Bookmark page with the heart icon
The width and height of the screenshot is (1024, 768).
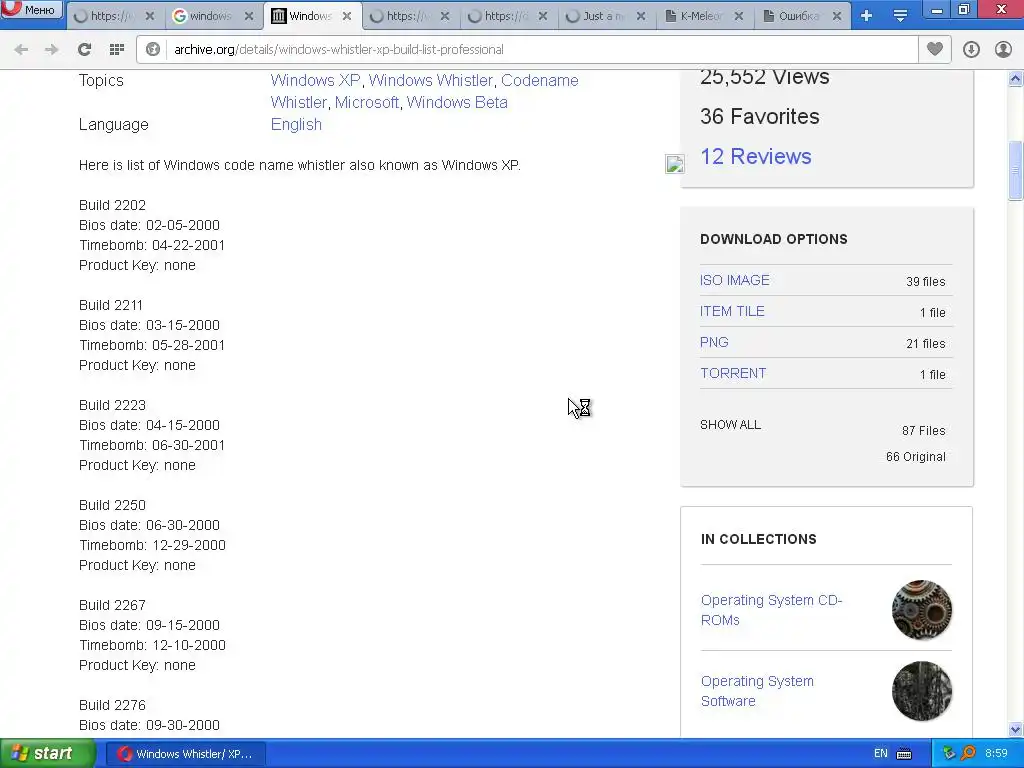pyautogui.click(x=935, y=49)
